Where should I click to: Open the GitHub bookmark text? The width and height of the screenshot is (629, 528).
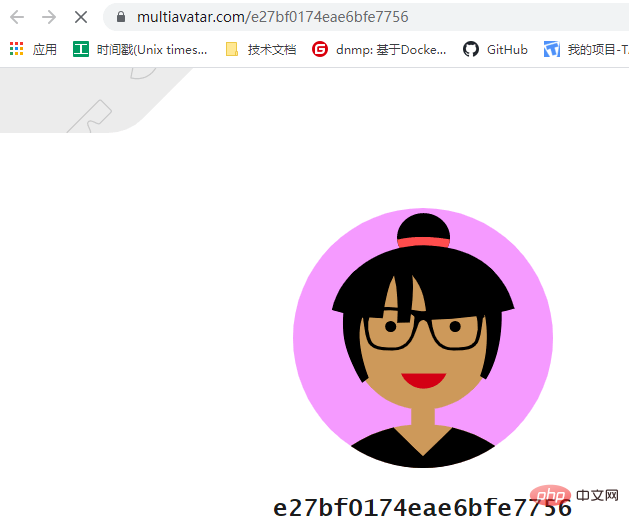point(507,50)
